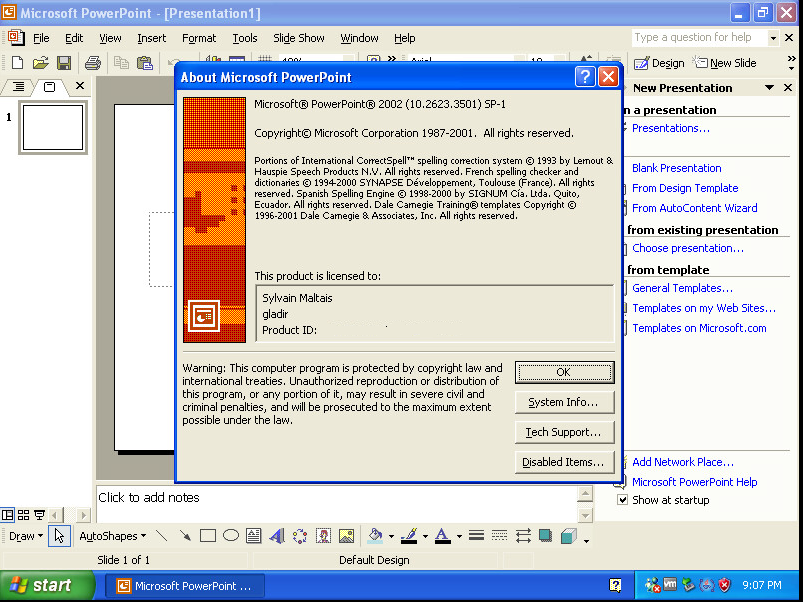Apply Fill Color paint bucket

(x=376, y=536)
